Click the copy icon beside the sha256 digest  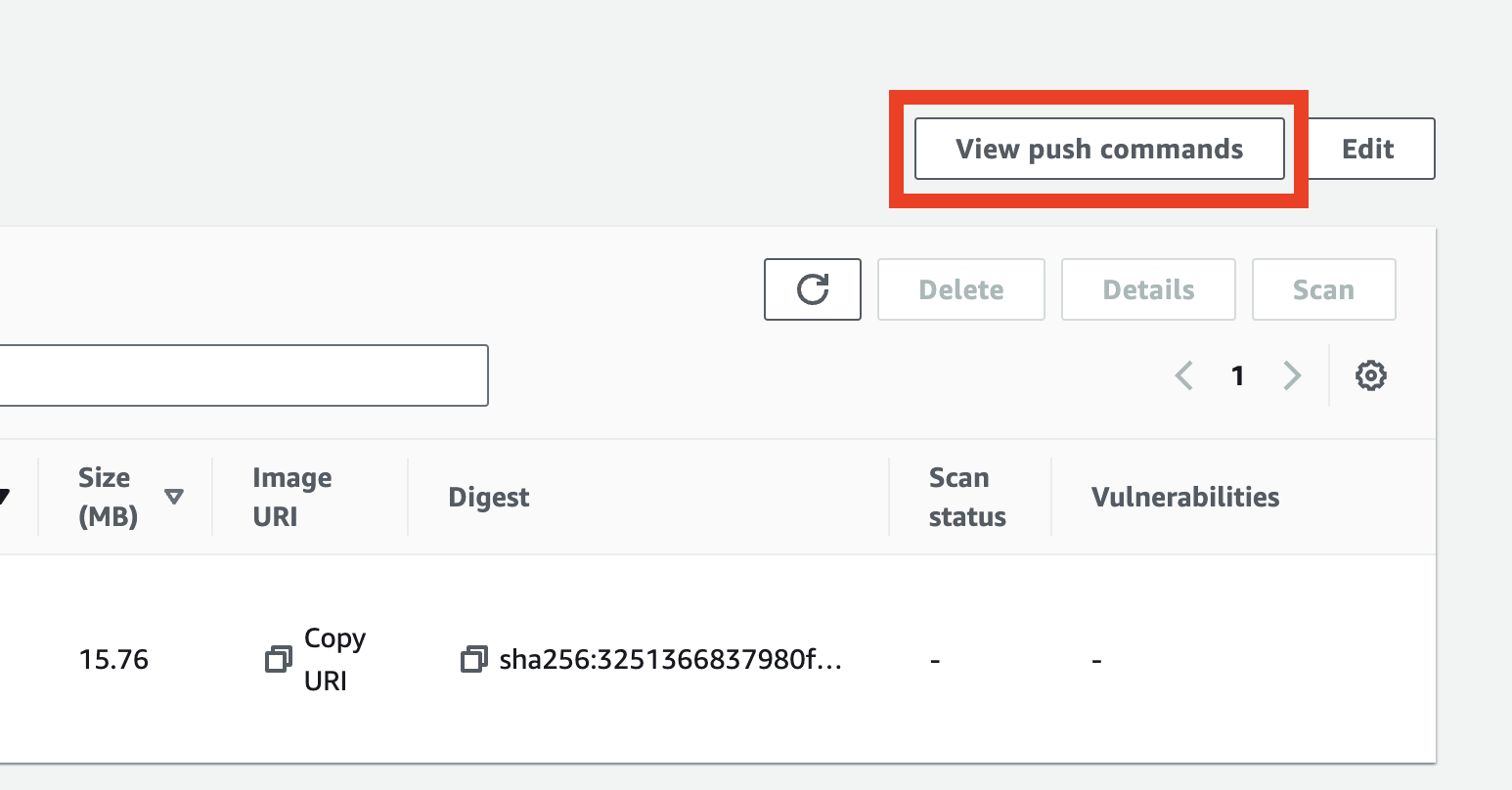(474, 659)
